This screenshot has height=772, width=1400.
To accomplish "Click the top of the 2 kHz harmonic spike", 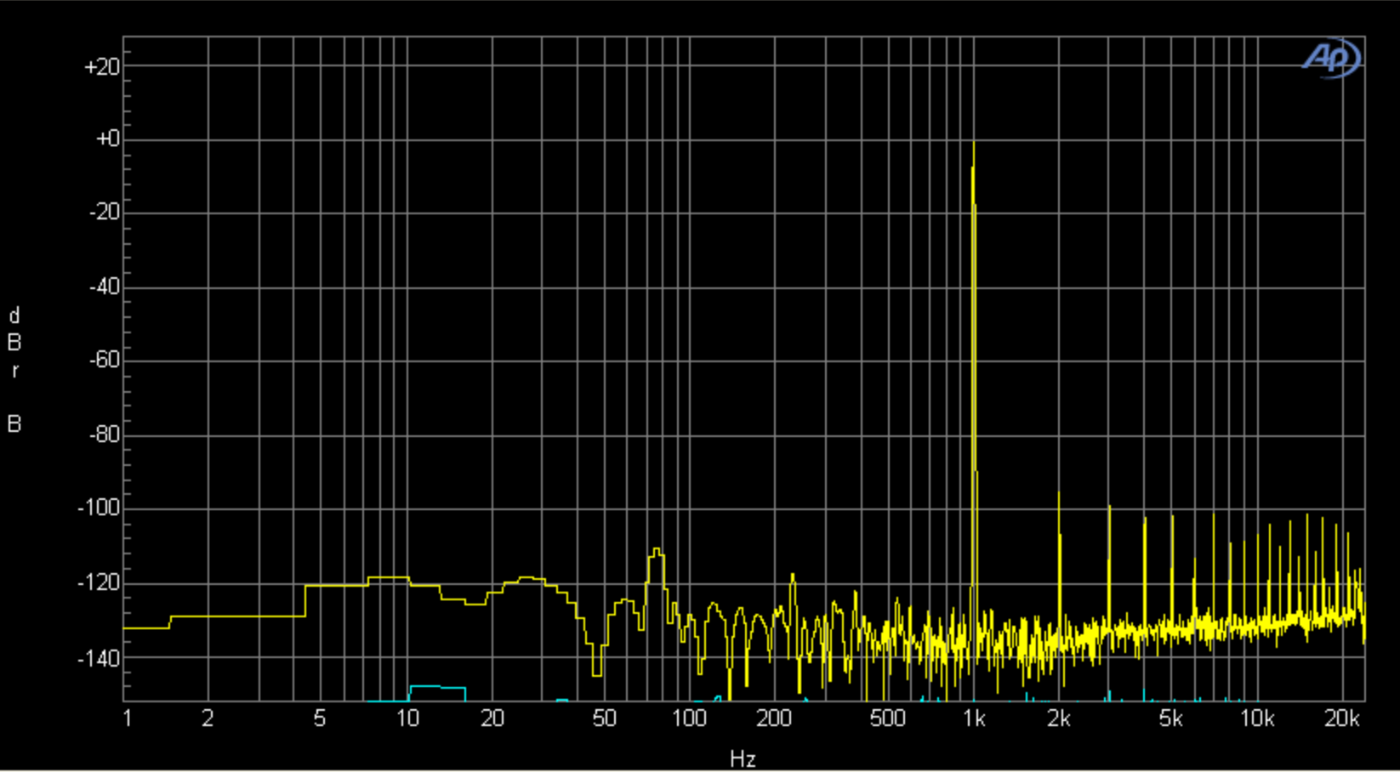I will [x=1059, y=493].
